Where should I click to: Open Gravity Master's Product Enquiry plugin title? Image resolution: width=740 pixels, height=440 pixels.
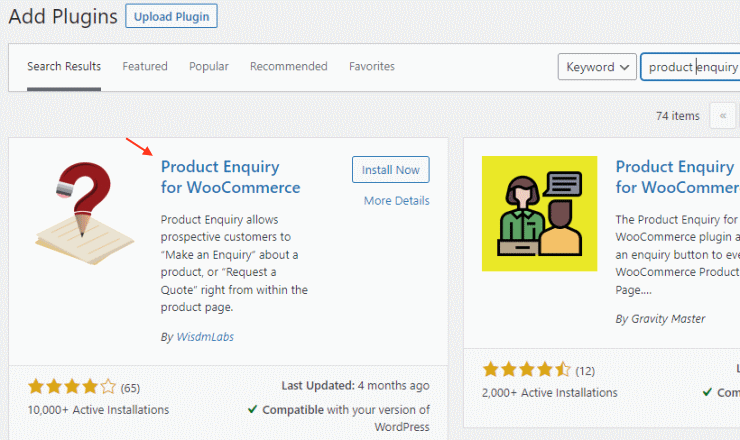click(678, 177)
